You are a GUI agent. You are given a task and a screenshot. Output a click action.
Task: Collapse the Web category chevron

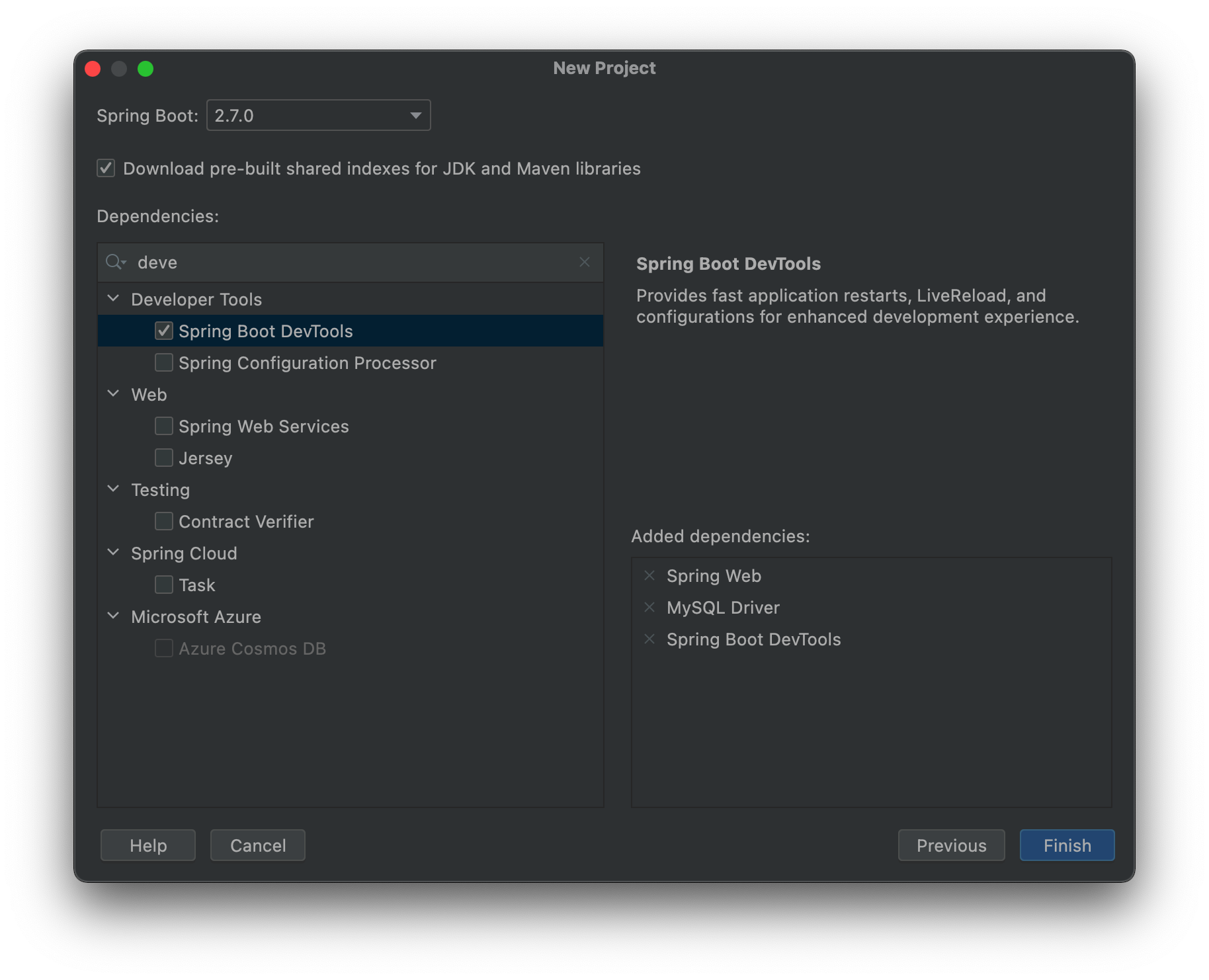(113, 394)
